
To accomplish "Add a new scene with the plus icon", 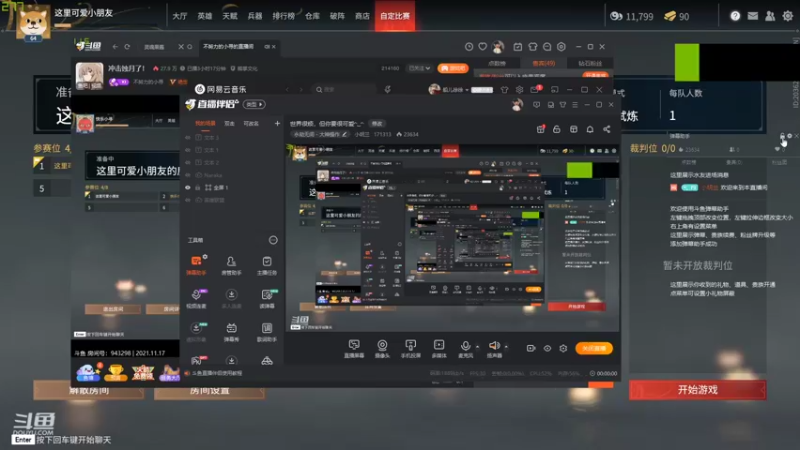I will pos(277,123).
